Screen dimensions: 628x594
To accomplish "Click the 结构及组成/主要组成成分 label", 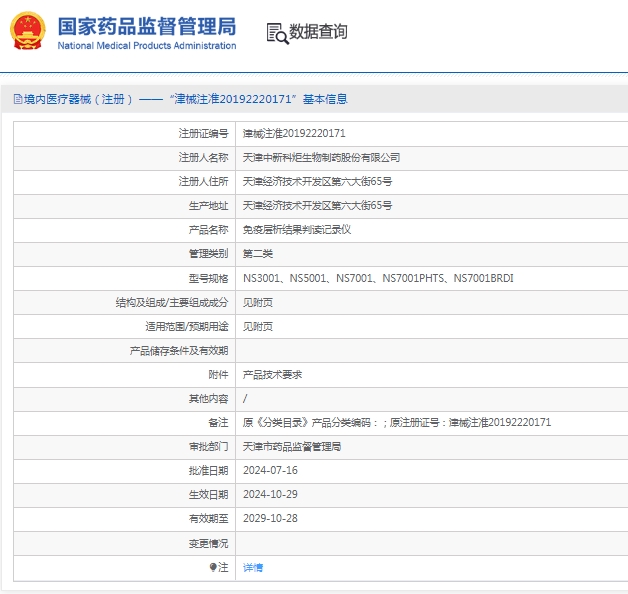I will pos(172,302).
